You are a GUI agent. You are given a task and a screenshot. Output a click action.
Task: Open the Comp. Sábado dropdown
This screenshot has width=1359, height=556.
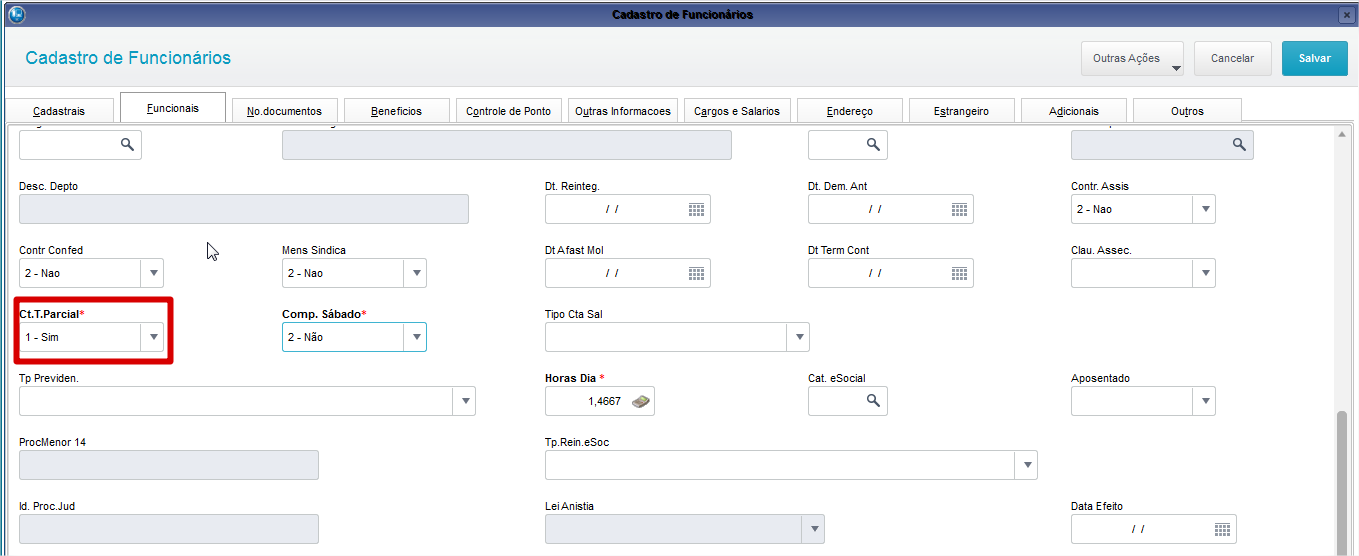click(x=416, y=338)
